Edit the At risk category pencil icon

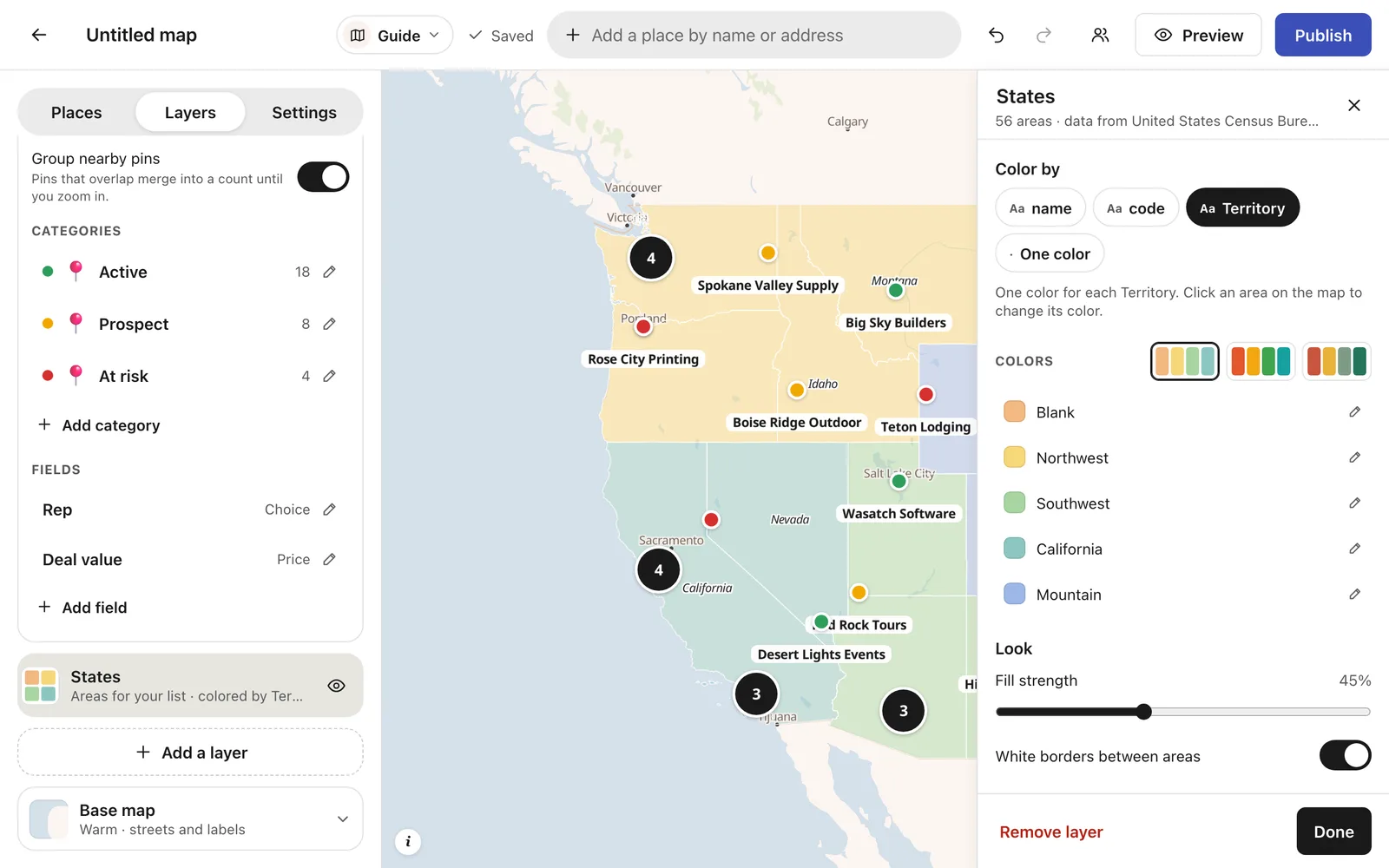[x=329, y=376]
